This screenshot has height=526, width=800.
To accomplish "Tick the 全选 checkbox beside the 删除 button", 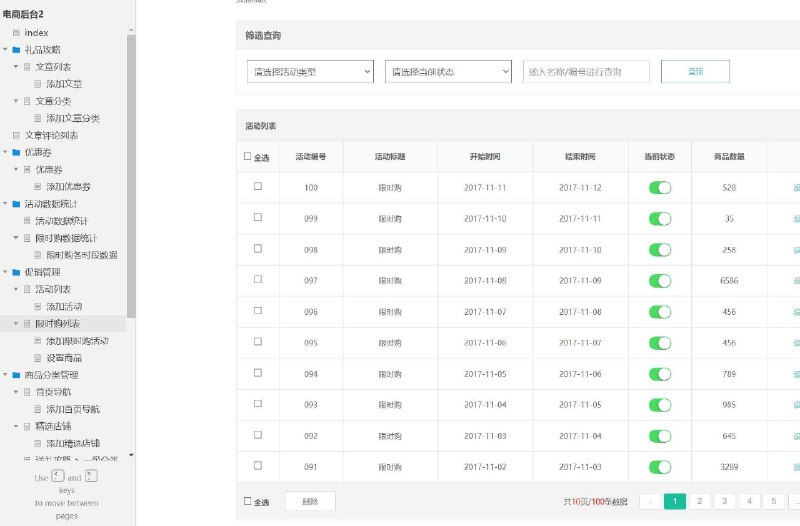I will coord(247,501).
